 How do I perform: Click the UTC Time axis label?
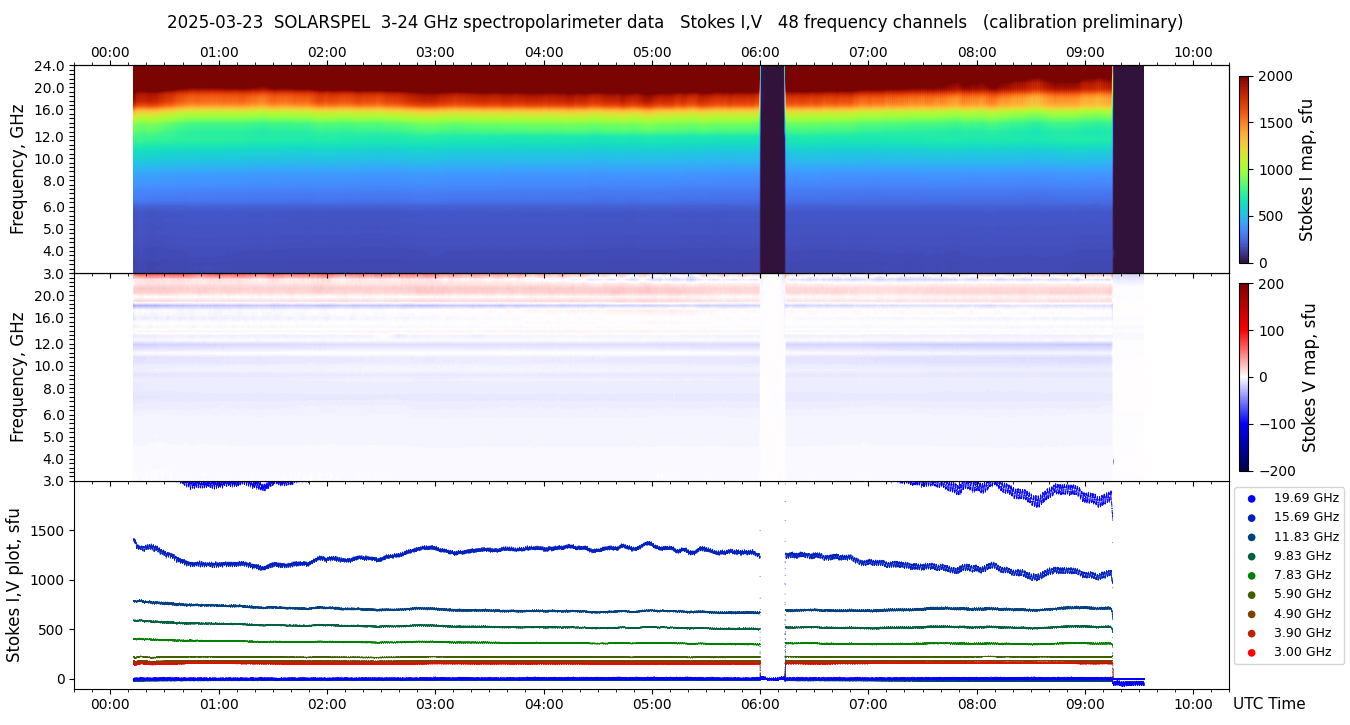point(1268,704)
